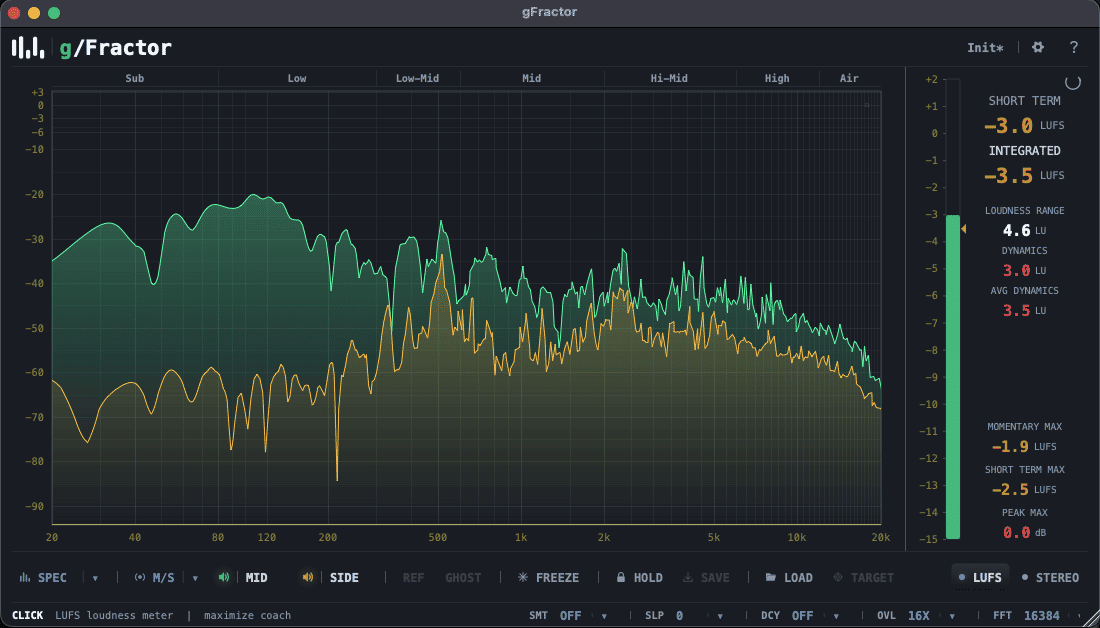Toggle the STEREO meter panel
The image size is (1100, 628).
(x=1050, y=577)
